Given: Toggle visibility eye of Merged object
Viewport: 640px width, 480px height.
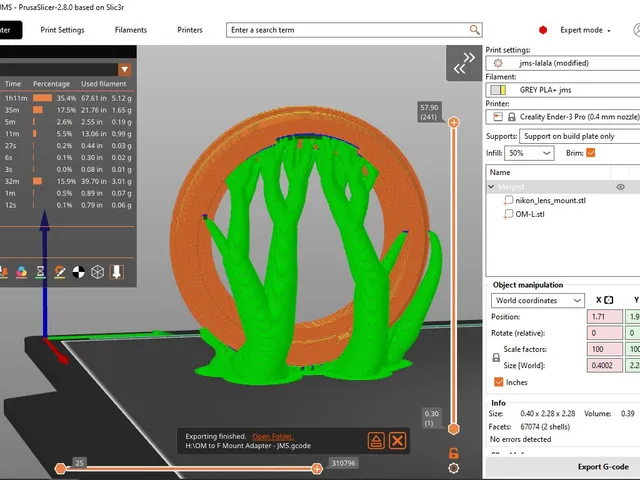Looking at the screenshot, I should tap(620, 187).
